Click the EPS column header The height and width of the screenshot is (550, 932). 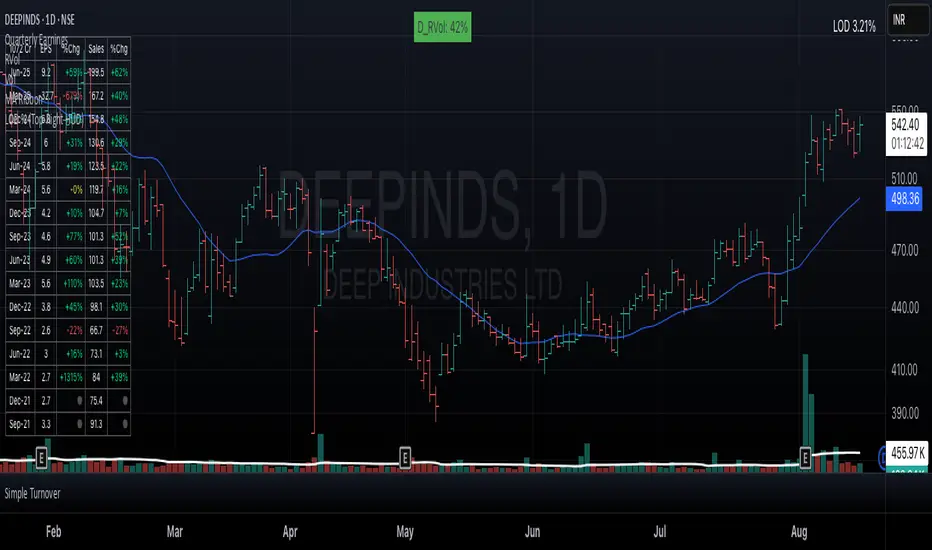click(x=46, y=49)
